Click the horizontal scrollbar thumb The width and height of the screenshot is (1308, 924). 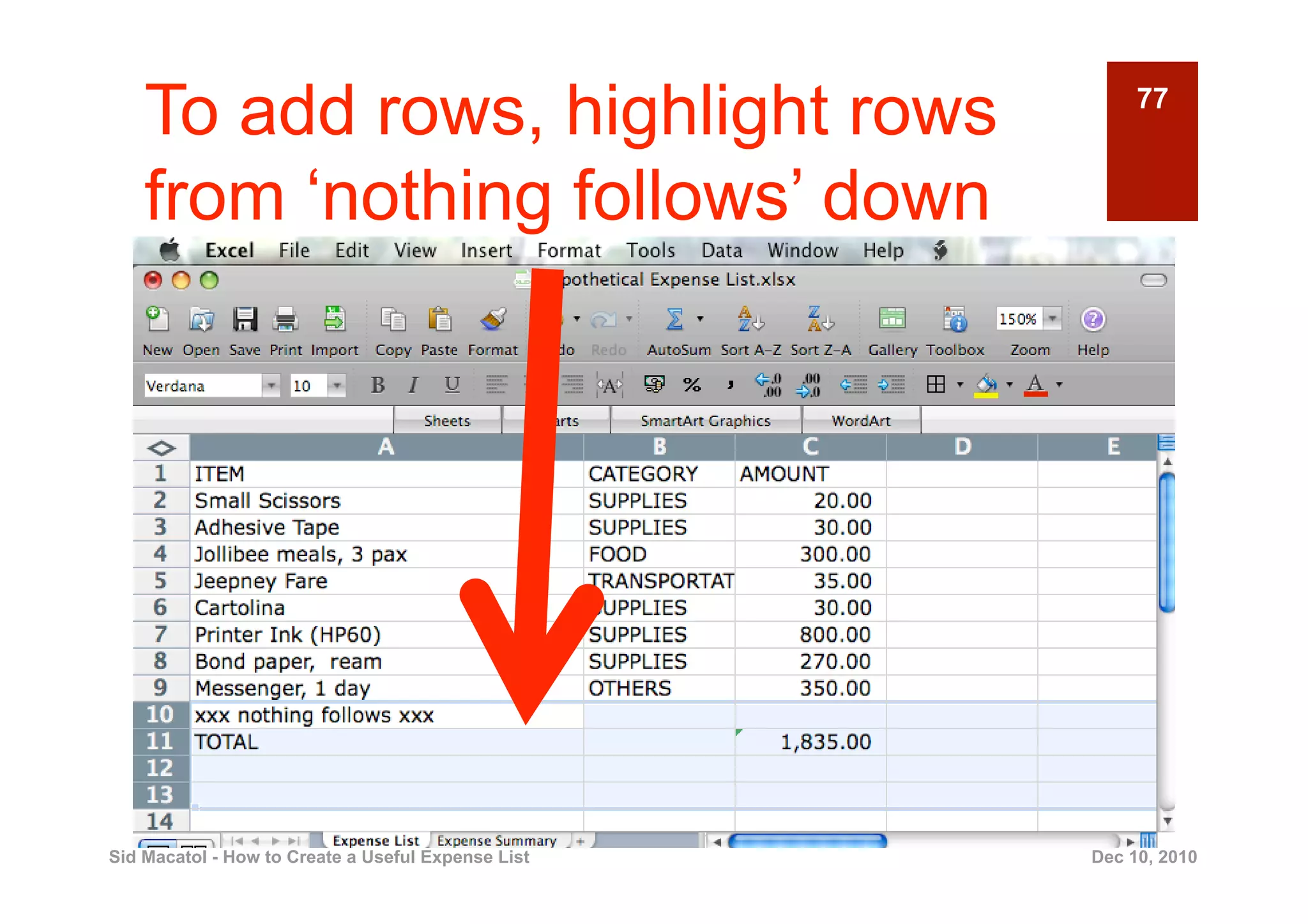tap(807, 841)
